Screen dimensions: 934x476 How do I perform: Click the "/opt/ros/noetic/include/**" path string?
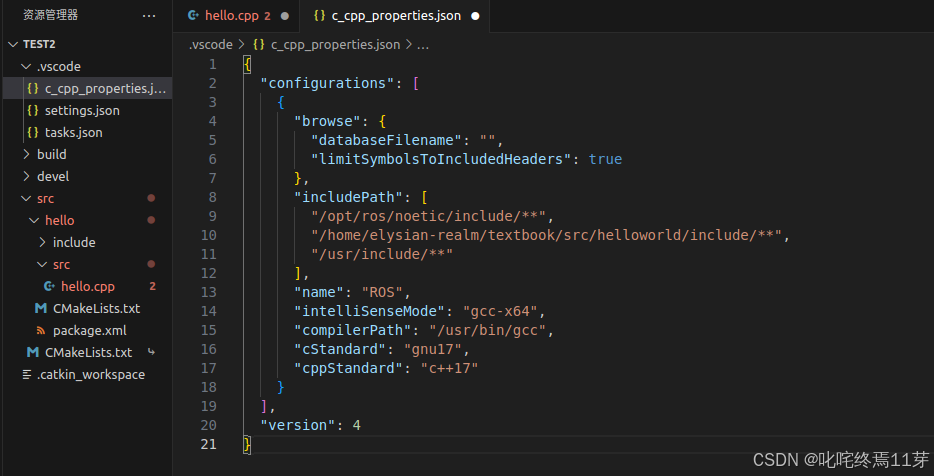click(429, 216)
